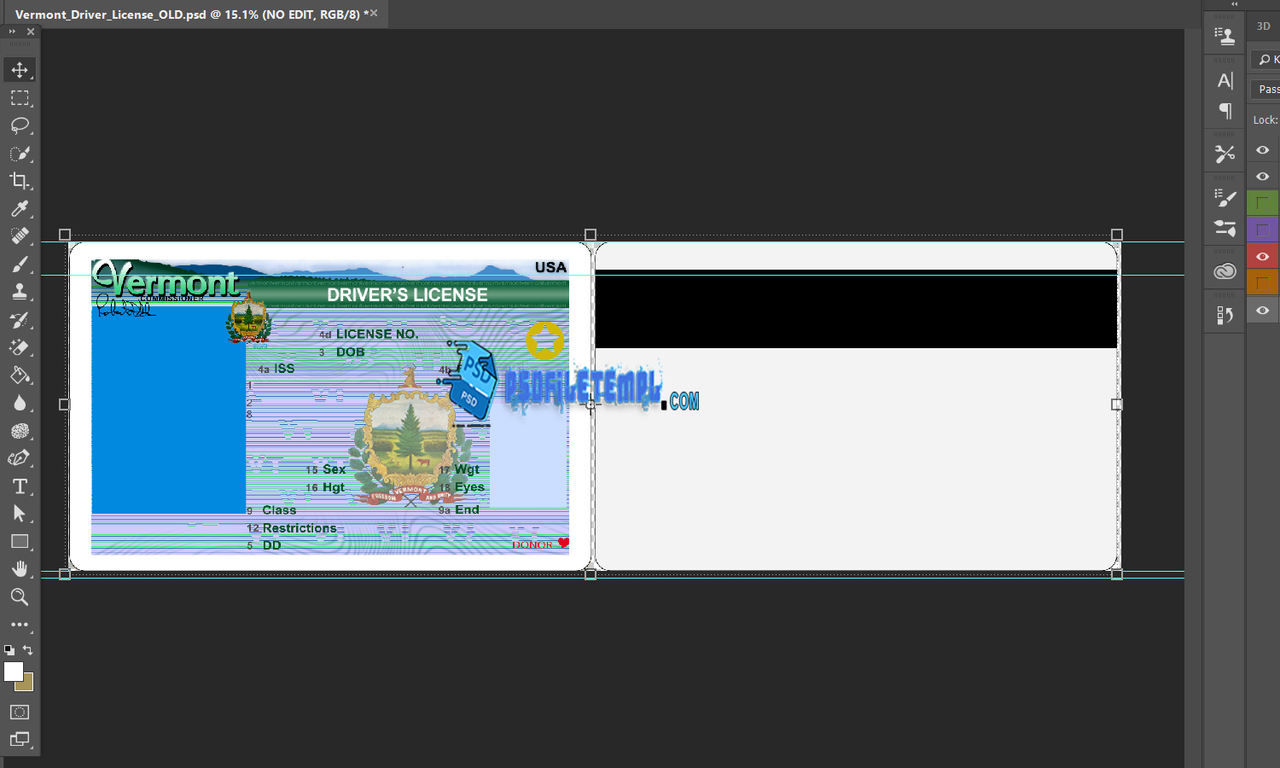
Task: Select the Move tool
Action: (x=19, y=70)
